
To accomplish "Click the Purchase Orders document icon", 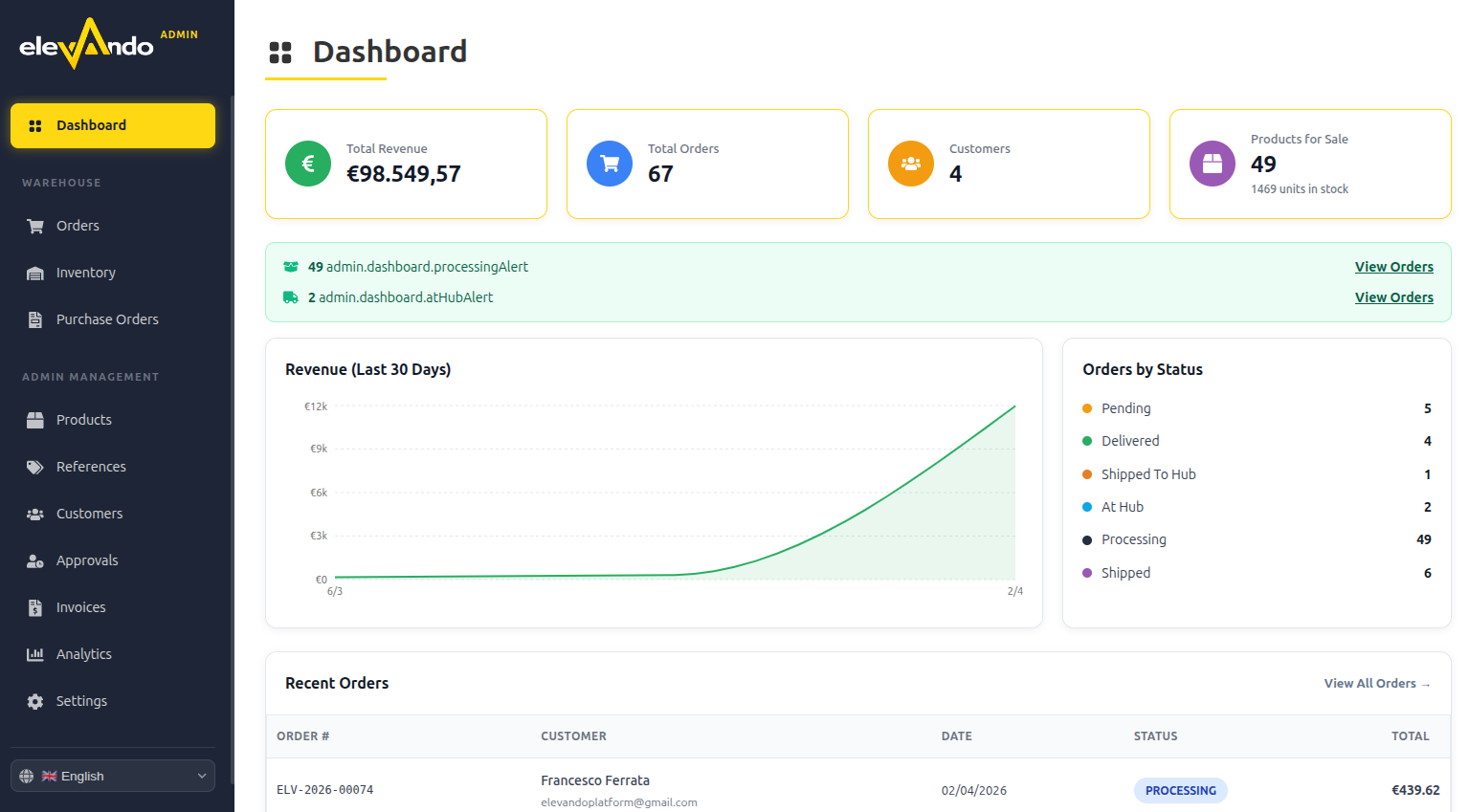I will 35,319.
